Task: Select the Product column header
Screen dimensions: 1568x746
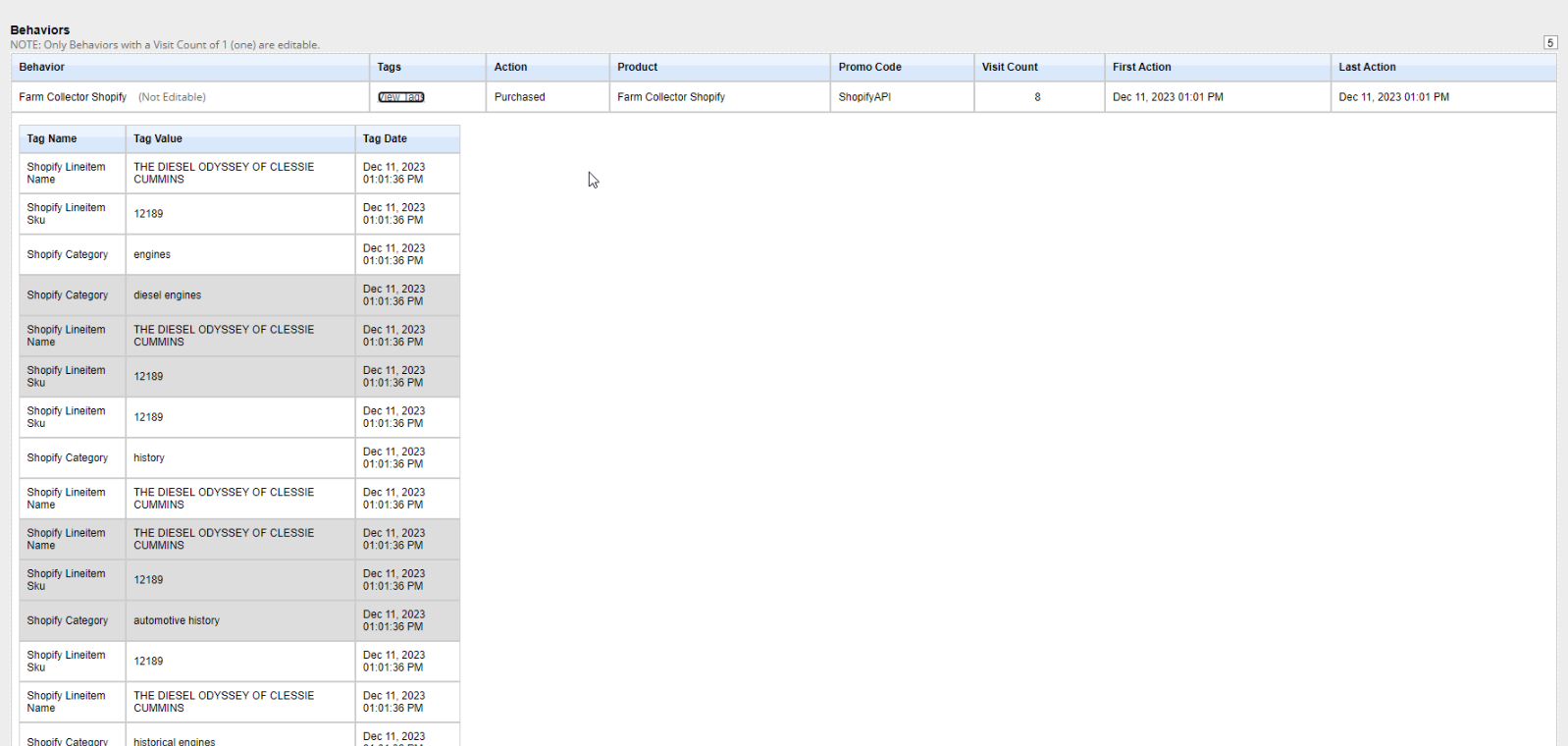Action: coord(638,67)
